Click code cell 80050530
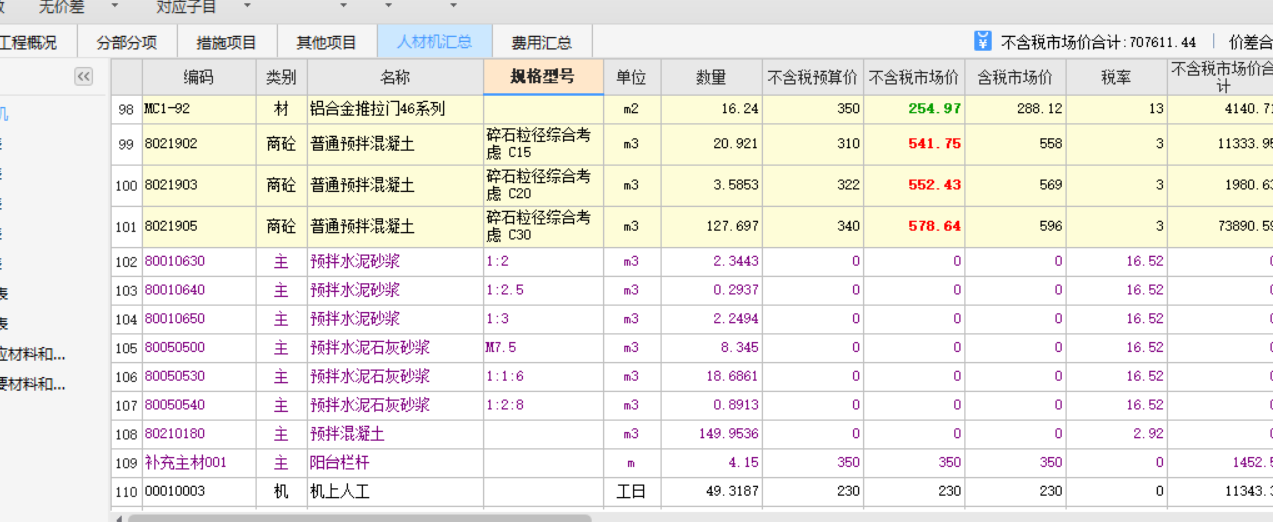1273x522 pixels. (x=198, y=377)
